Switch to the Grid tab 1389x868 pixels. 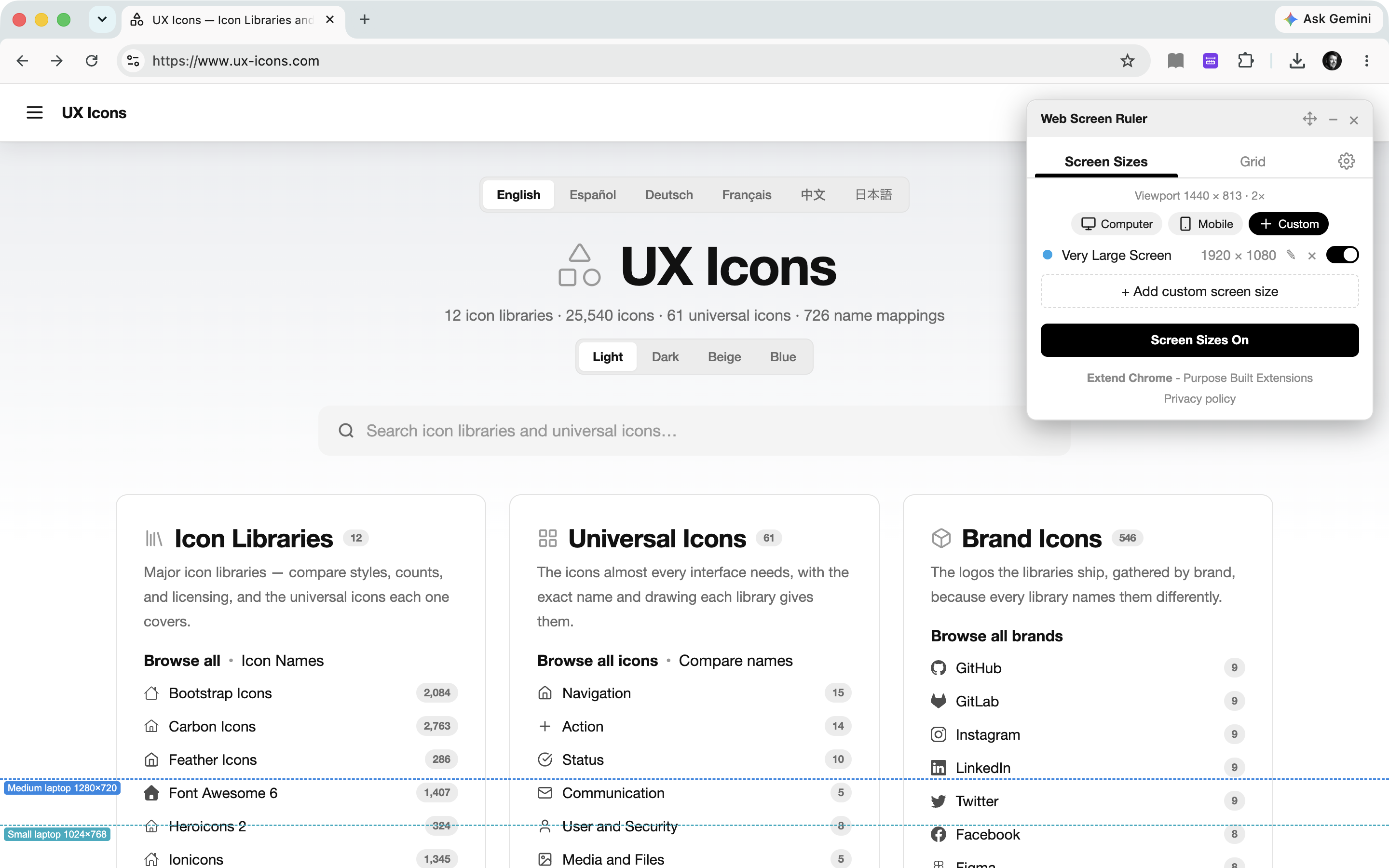[1252, 162]
